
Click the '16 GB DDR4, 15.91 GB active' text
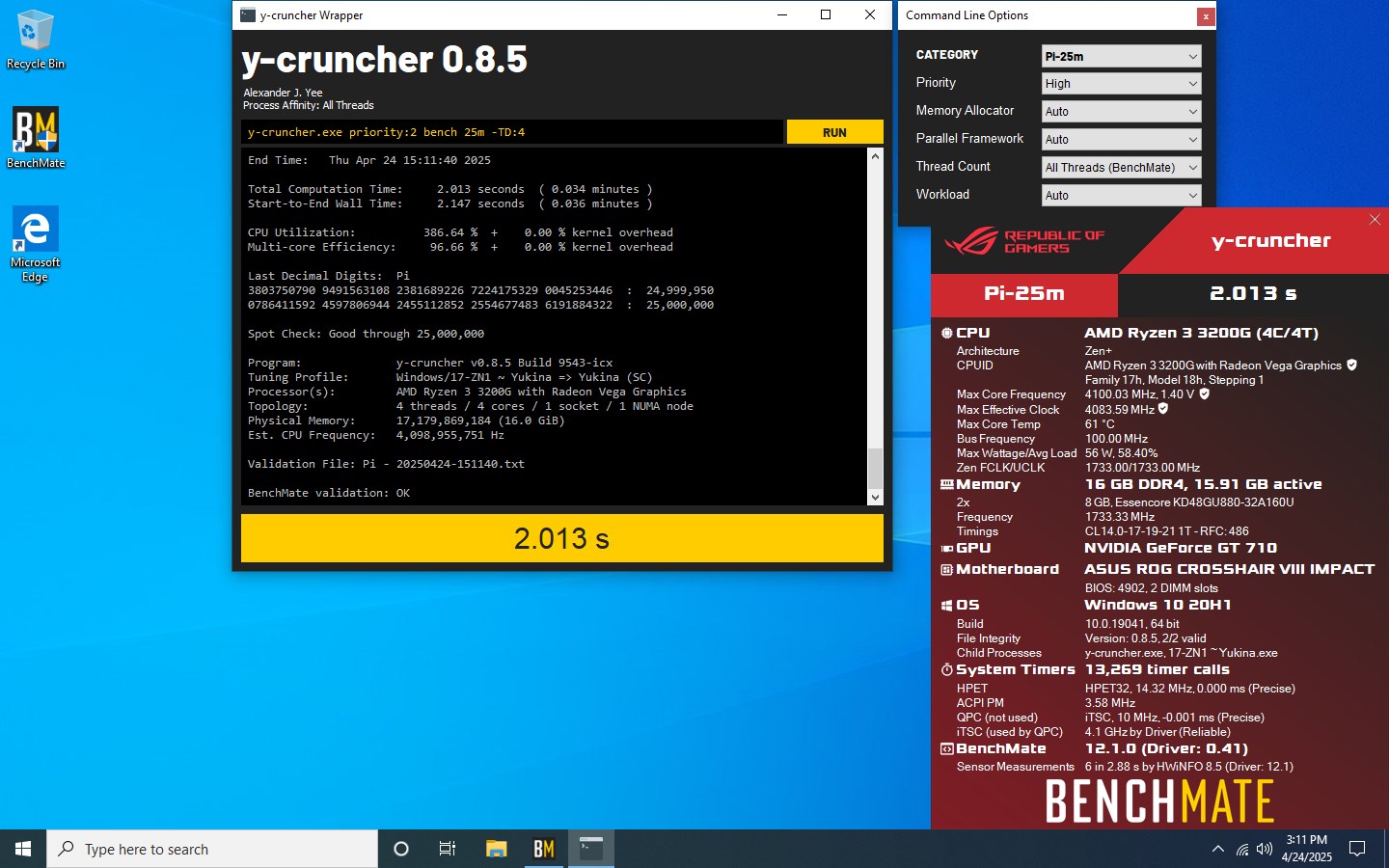(1203, 484)
